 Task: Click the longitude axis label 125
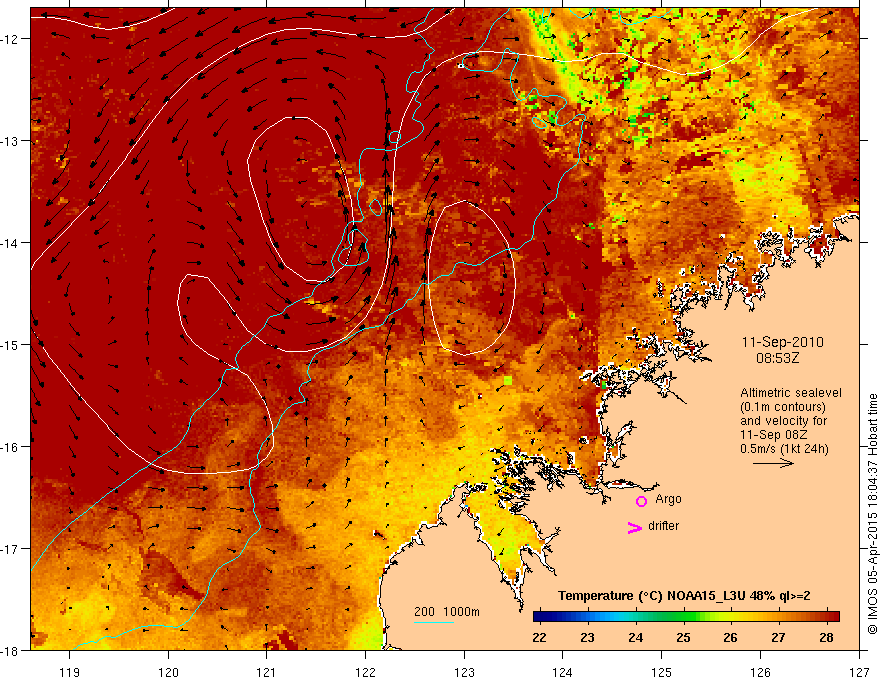(662, 672)
